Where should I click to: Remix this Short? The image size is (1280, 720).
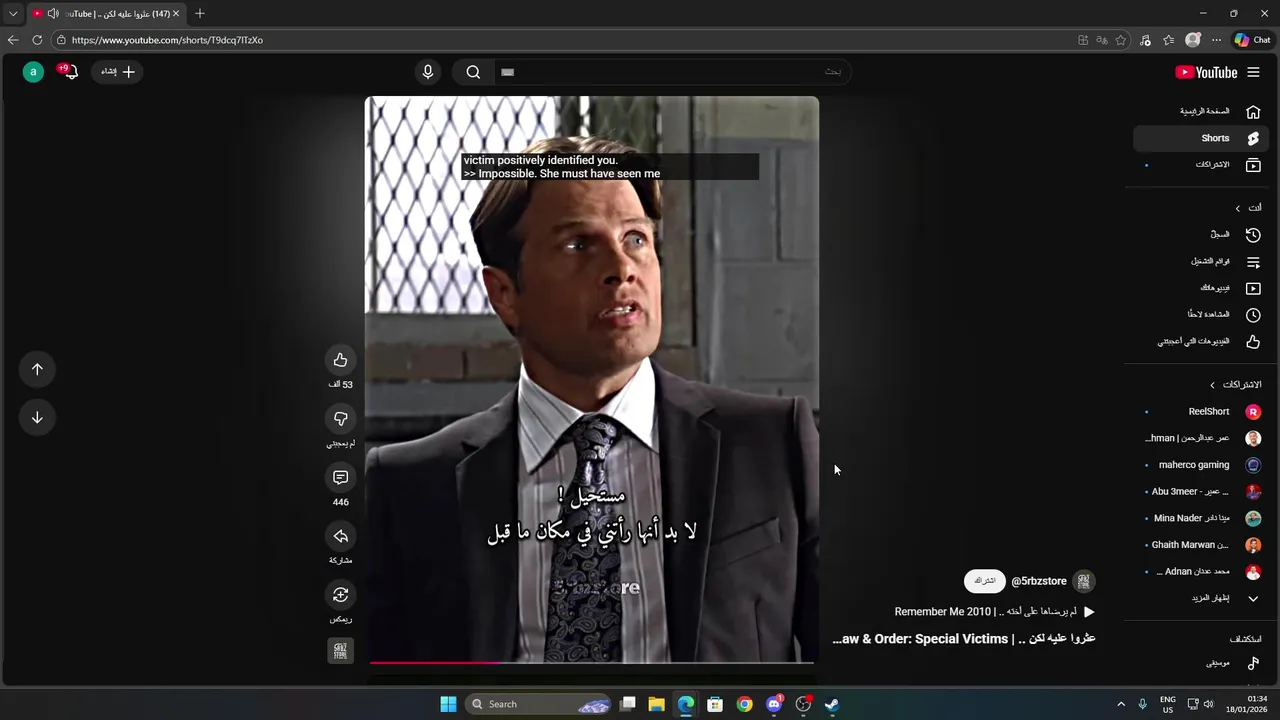[x=340, y=595]
